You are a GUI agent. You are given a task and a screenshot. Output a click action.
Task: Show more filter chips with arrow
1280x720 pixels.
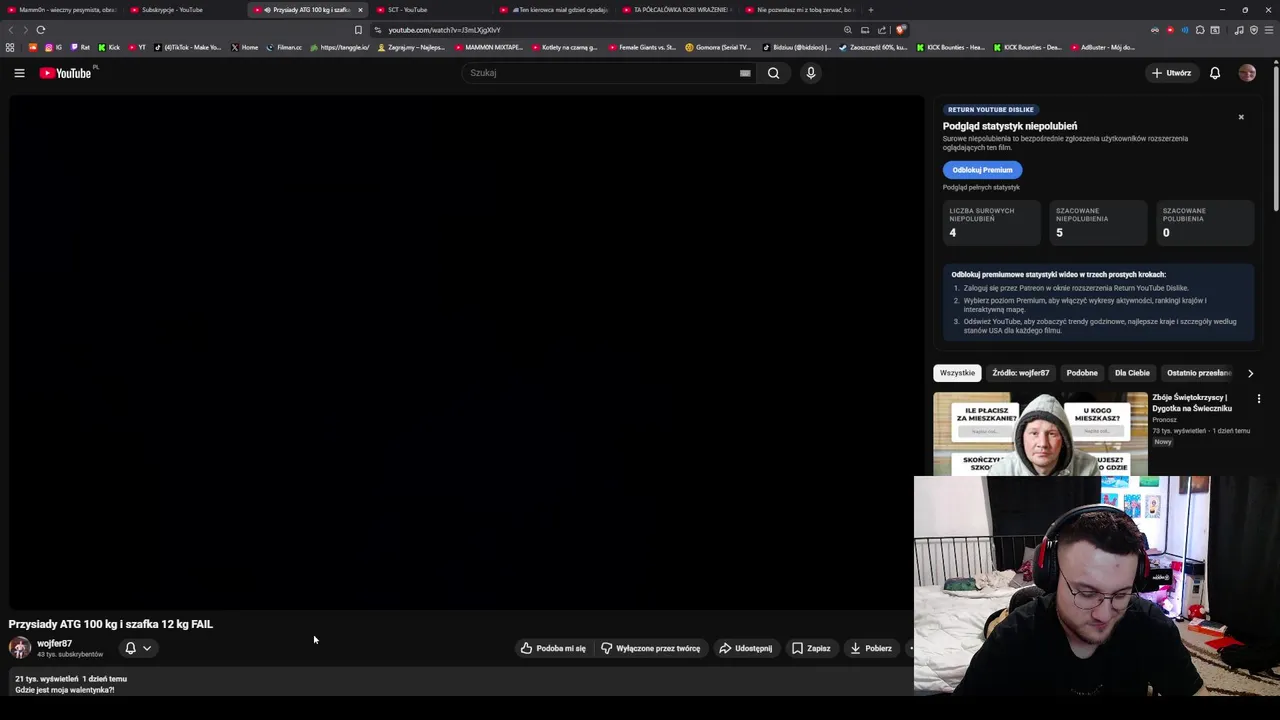point(1250,373)
